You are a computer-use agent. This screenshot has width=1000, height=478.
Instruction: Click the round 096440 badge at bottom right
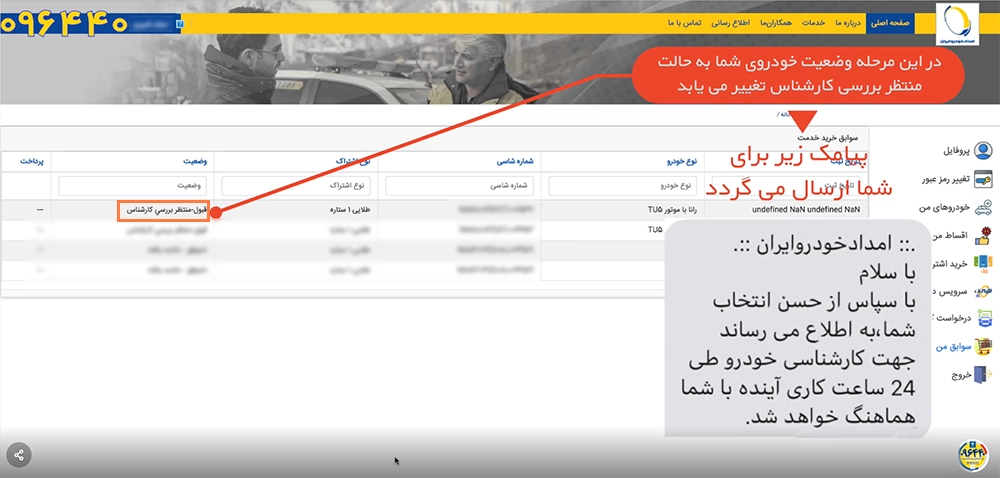[973, 455]
